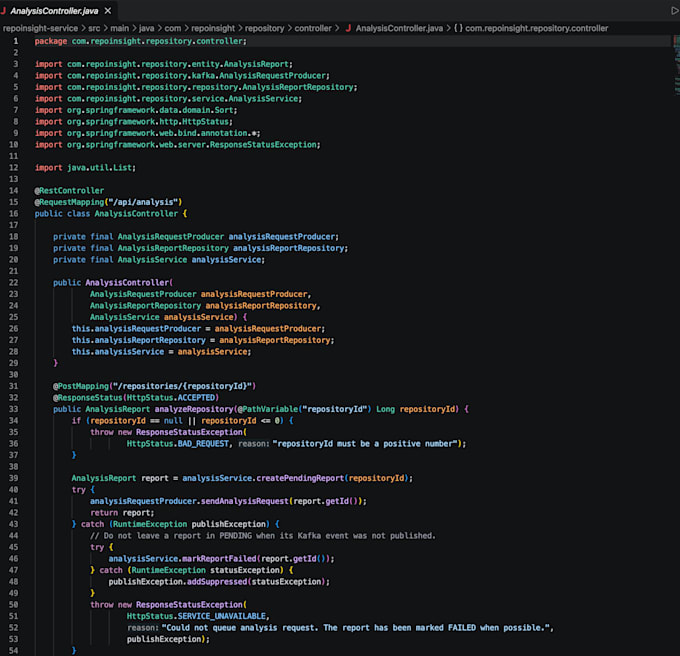
Task: Click line number 1 in the gutter
Action: 16,41
